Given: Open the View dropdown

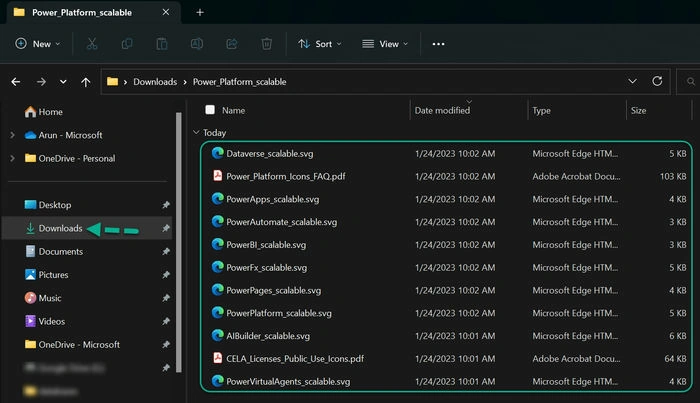Looking at the screenshot, I should coord(385,44).
